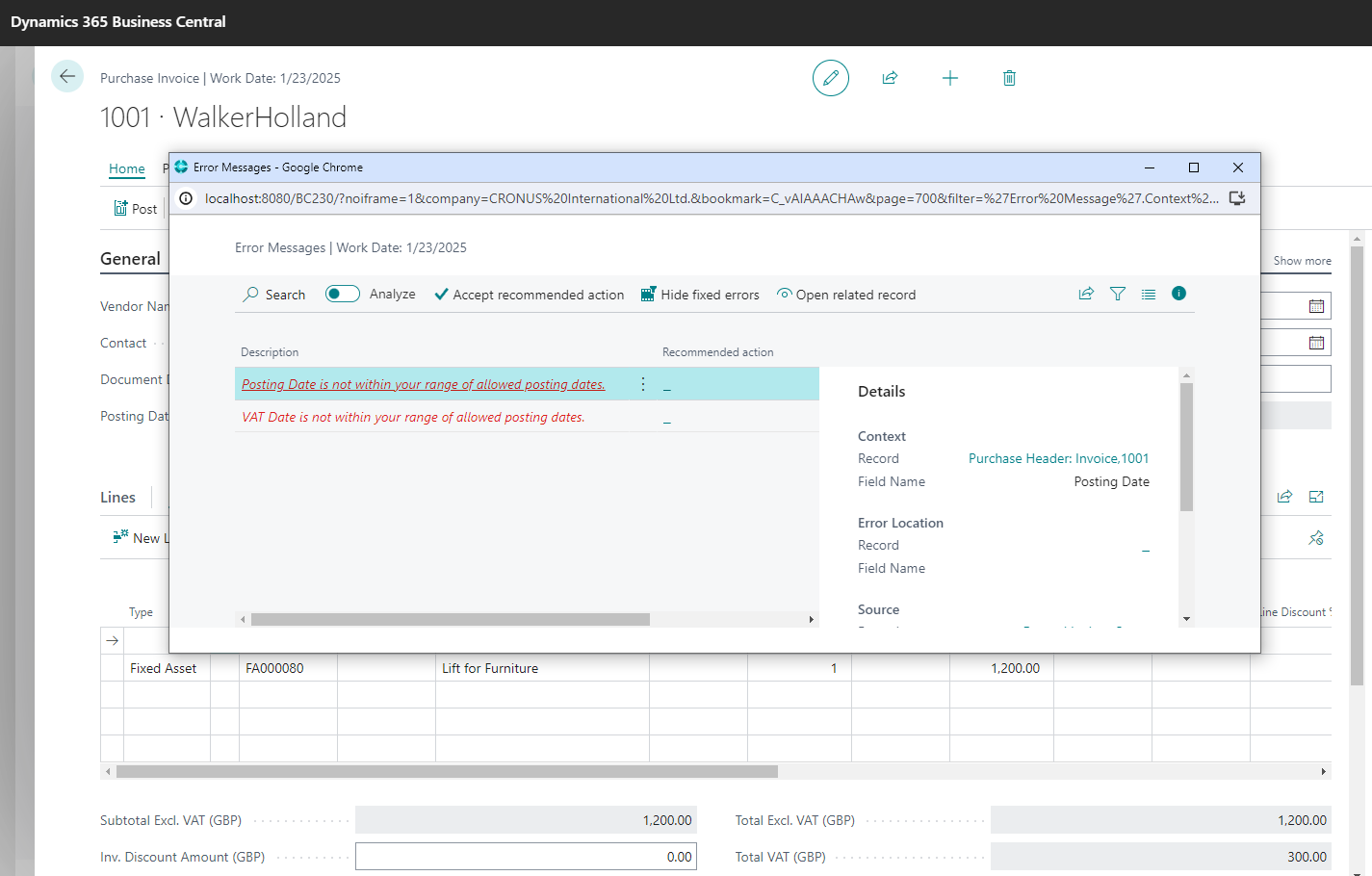Click lines scrollbar right arrow
The image size is (1372, 876).
[1324, 771]
